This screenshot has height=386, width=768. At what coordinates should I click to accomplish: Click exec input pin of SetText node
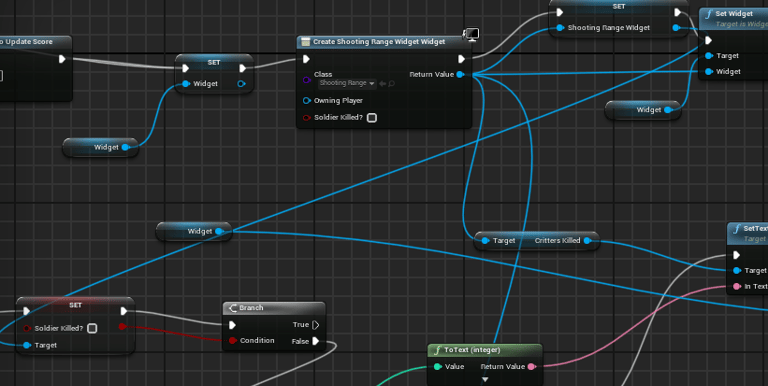pyautogui.click(x=736, y=255)
